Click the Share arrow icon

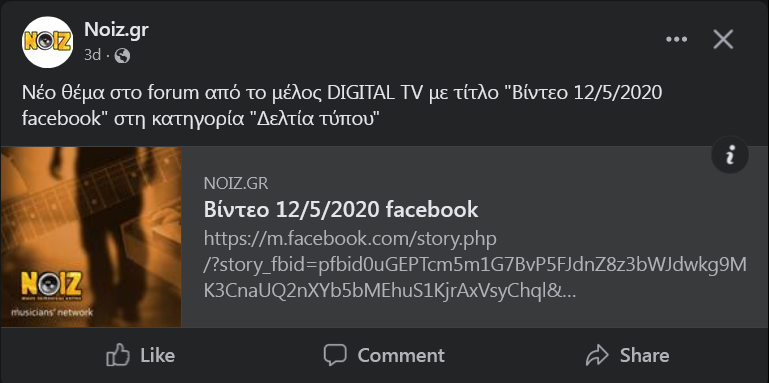597,355
